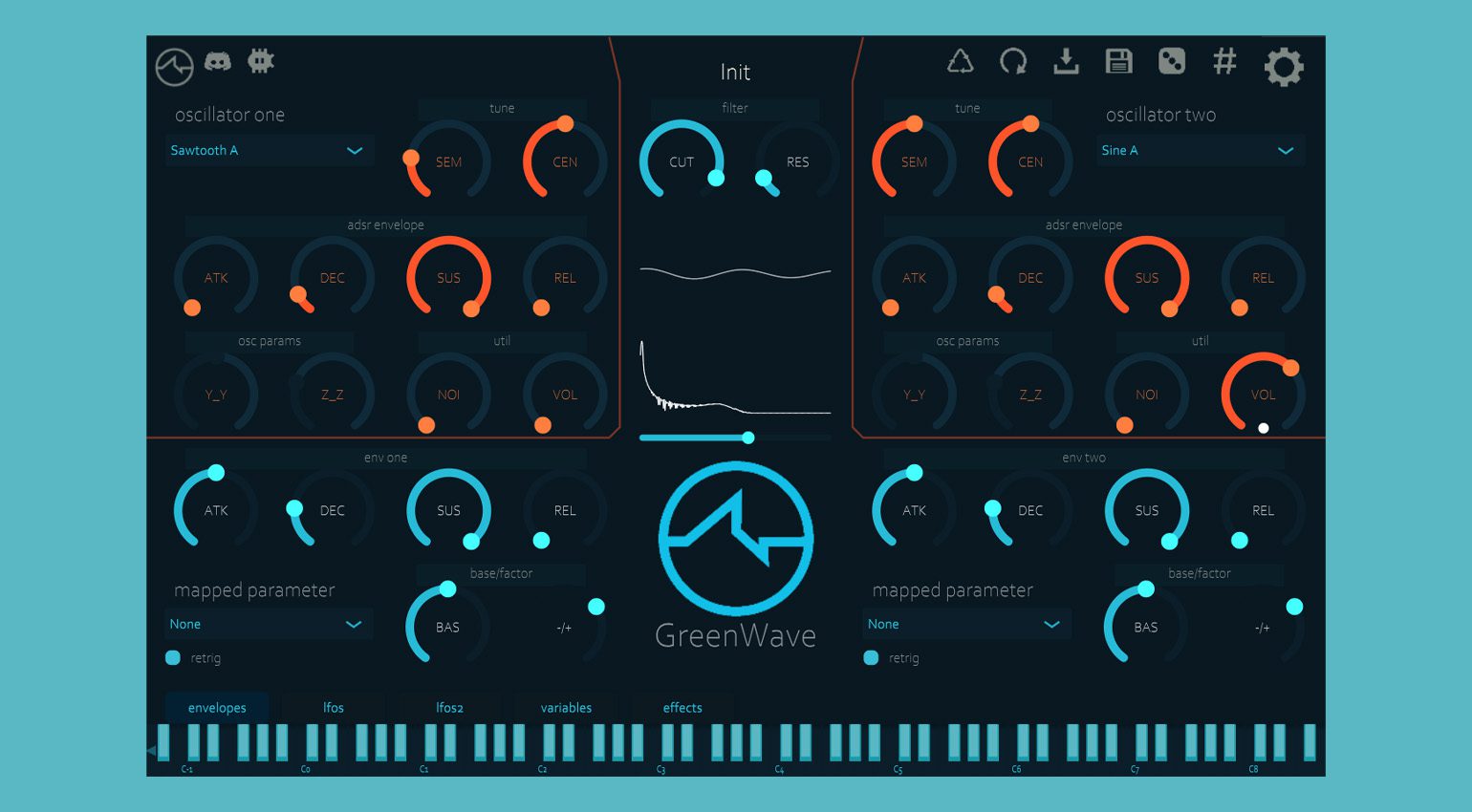Switch to the lfos tab

[x=334, y=707]
